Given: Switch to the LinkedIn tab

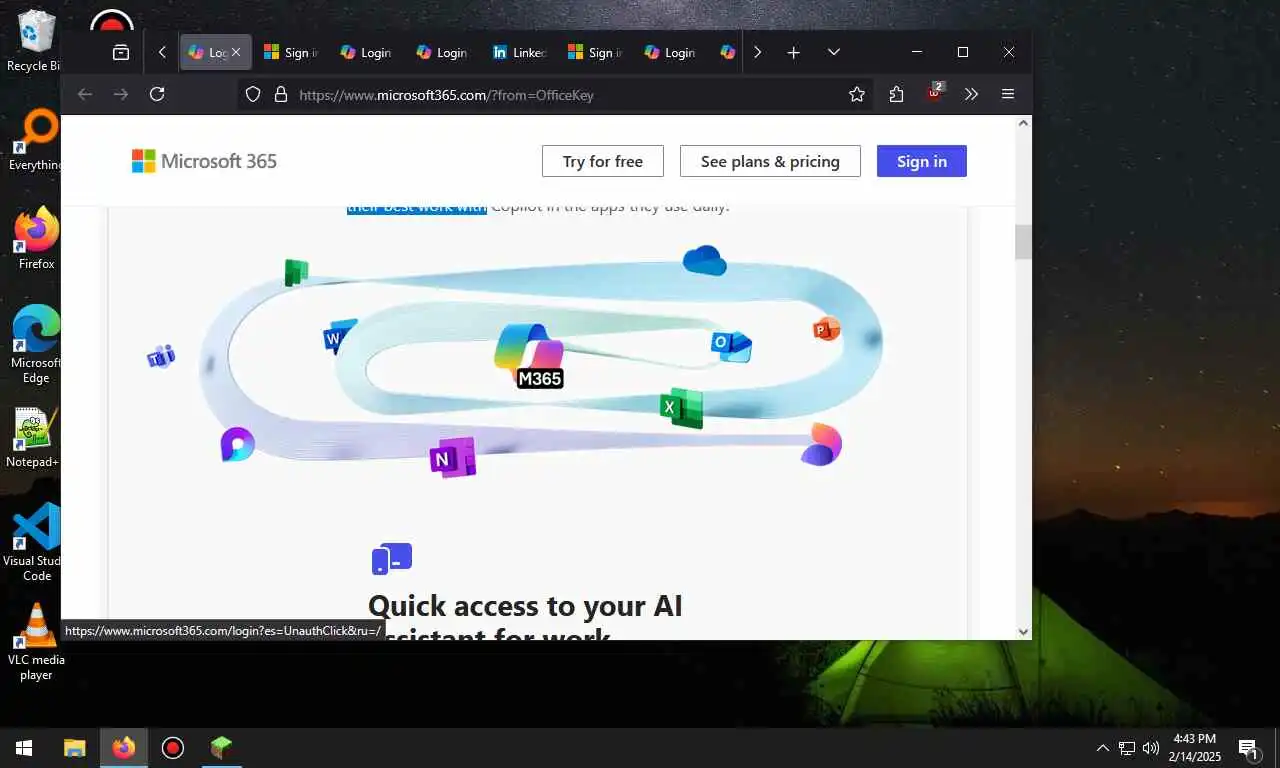Looking at the screenshot, I should (520, 53).
